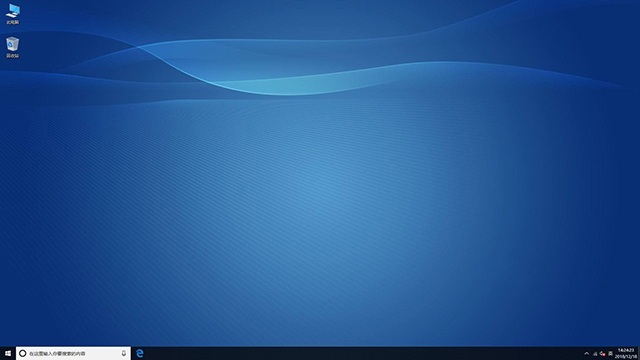Select the This PC desktop icon
This screenshot has height=360, width=640.
(x=13, y=14)
